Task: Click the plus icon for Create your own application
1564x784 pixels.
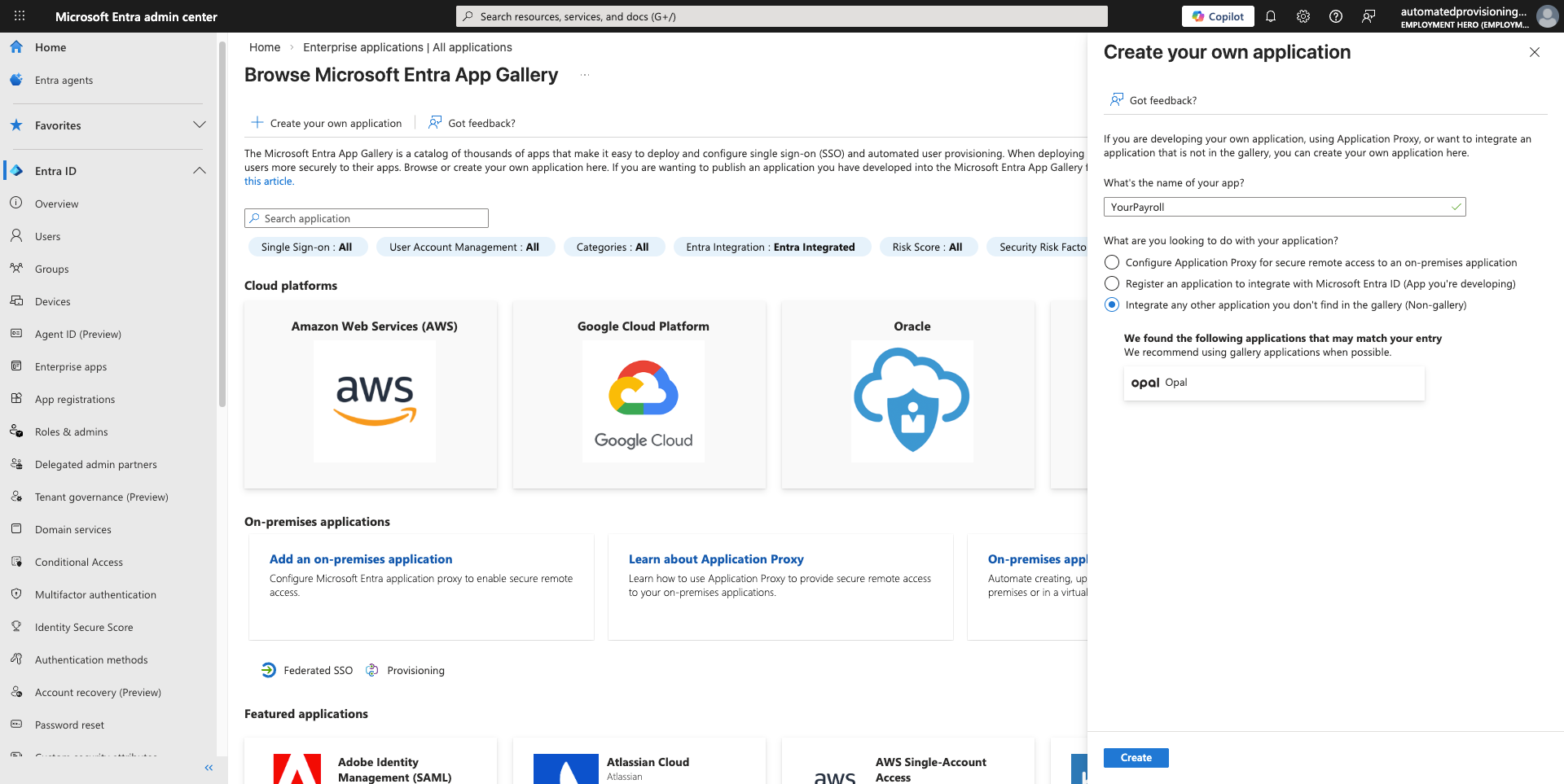Action: 257,122
